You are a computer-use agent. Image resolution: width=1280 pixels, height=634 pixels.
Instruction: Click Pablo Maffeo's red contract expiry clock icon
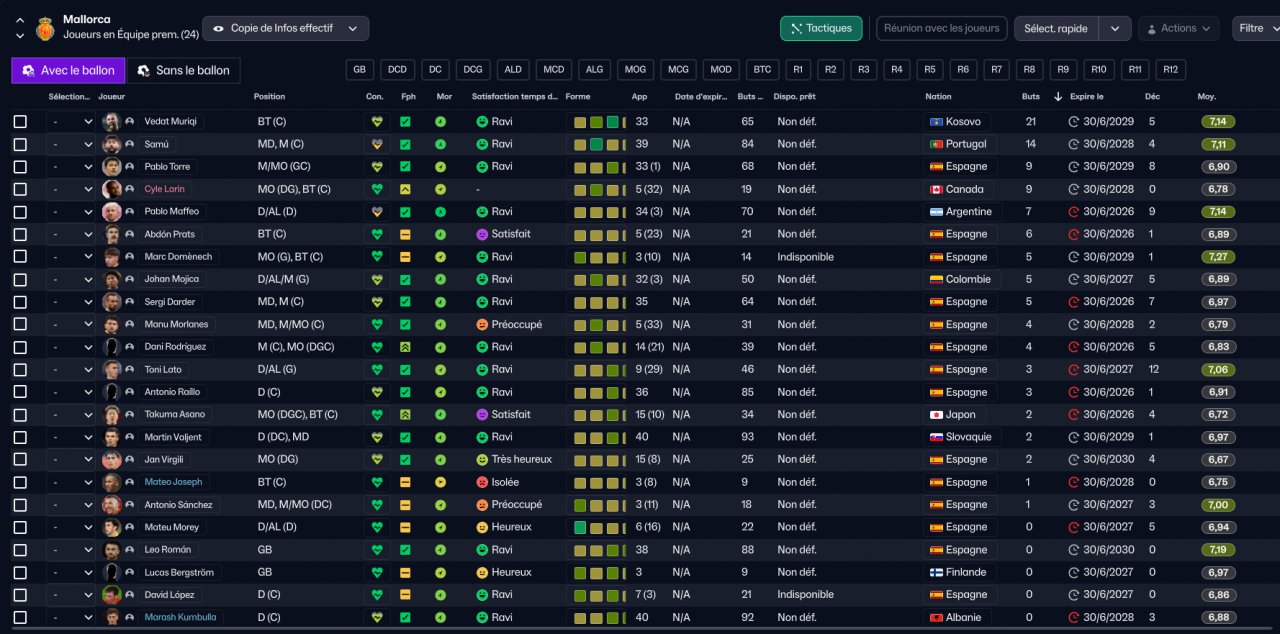[x=1074, y=212]
